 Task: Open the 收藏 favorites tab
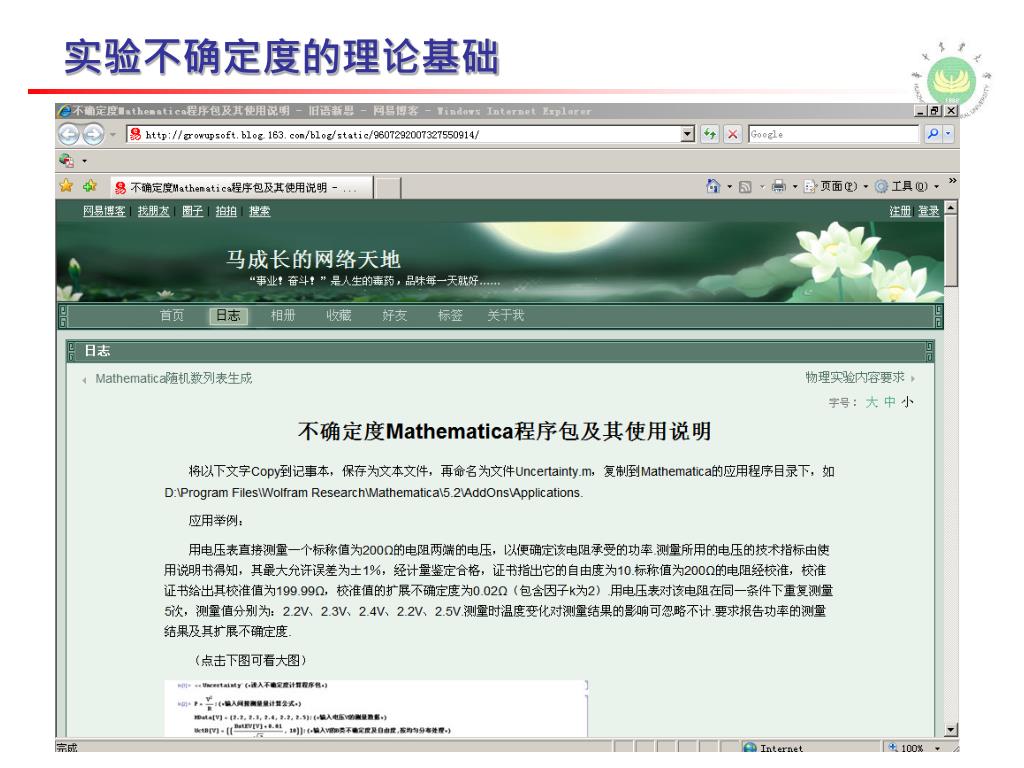click(x=339, y=315)
